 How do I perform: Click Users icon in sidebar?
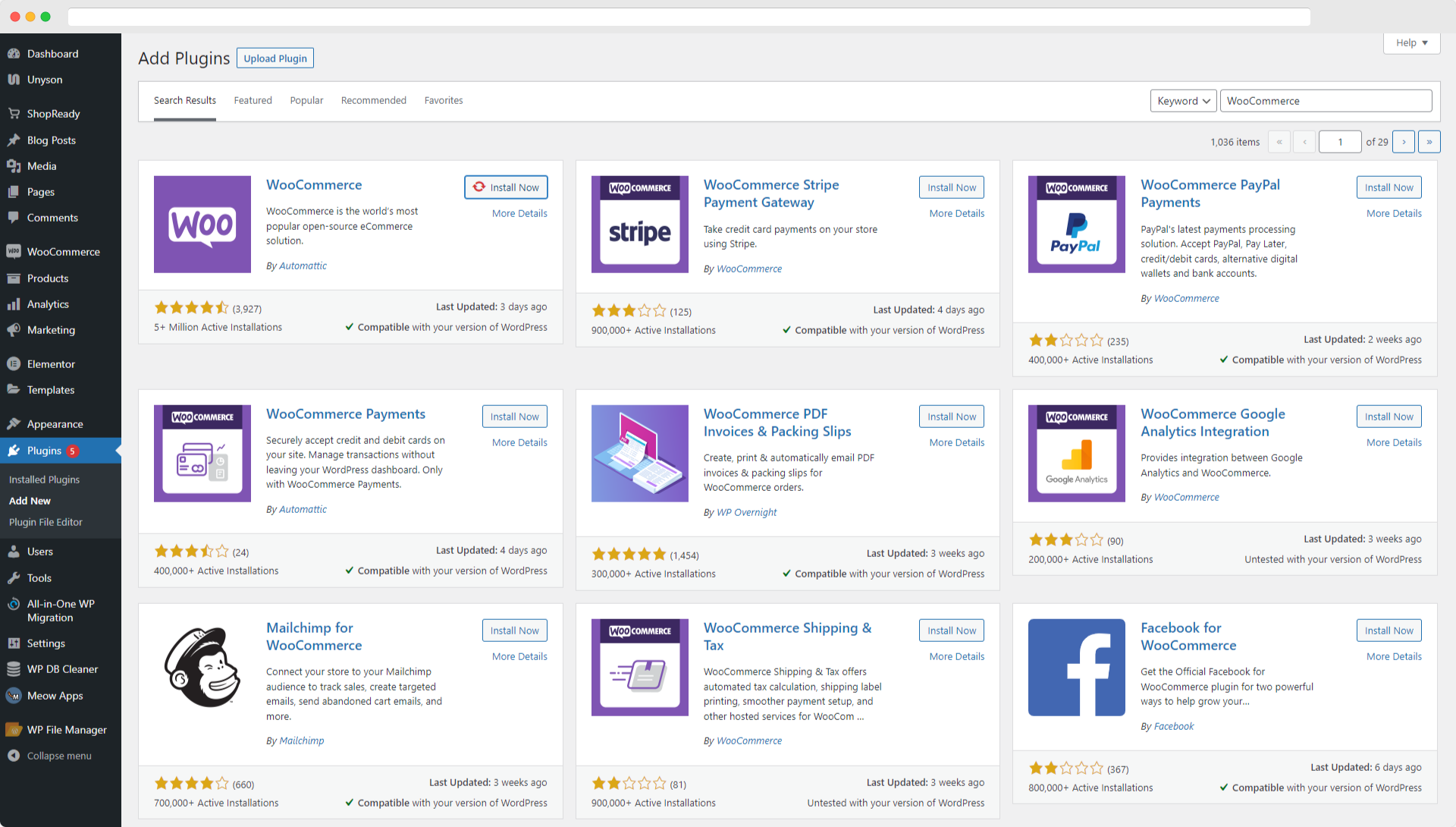(x=14, y=552)
